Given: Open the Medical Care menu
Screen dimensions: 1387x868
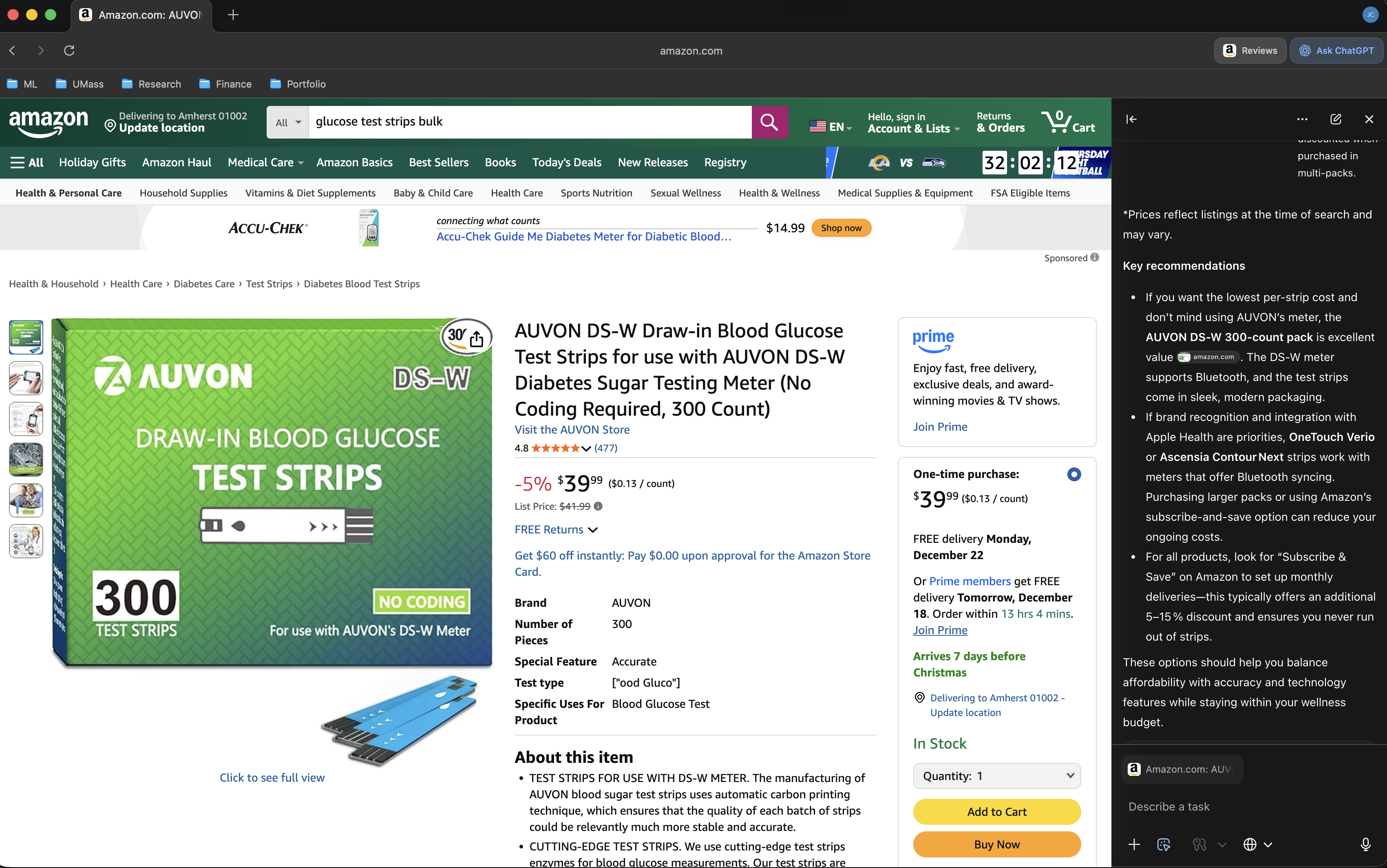Looking at the screenshot, I should (x=261, y=163).
